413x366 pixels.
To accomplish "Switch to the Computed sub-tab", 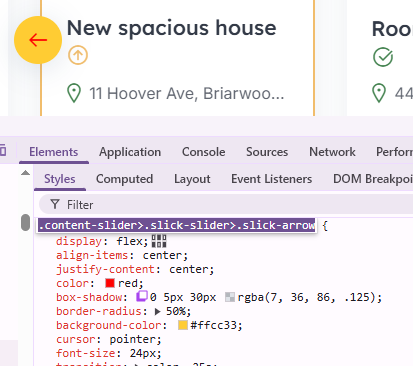I will [125, 179].
